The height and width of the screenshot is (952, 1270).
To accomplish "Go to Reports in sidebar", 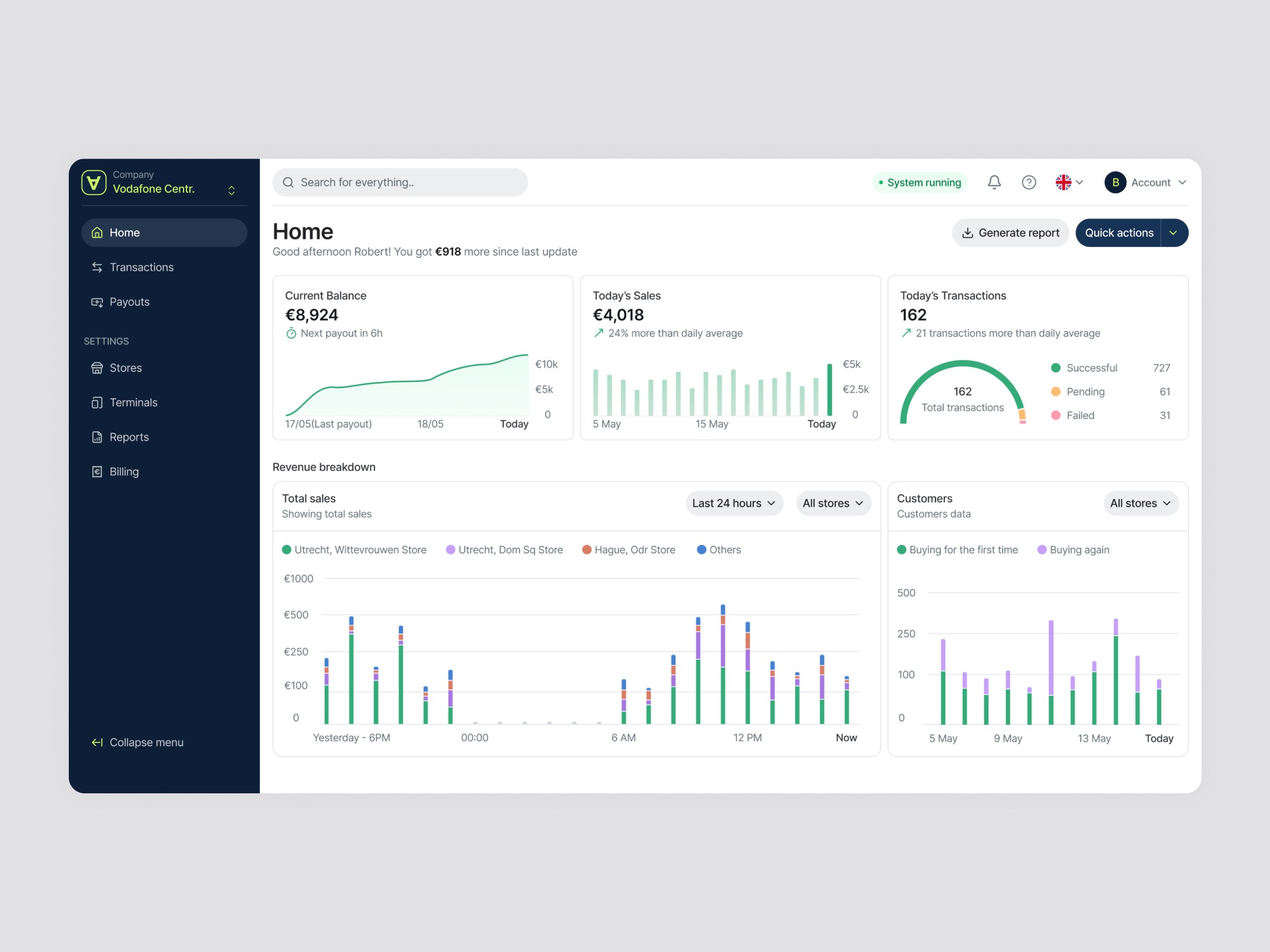I will coord(129,437).
